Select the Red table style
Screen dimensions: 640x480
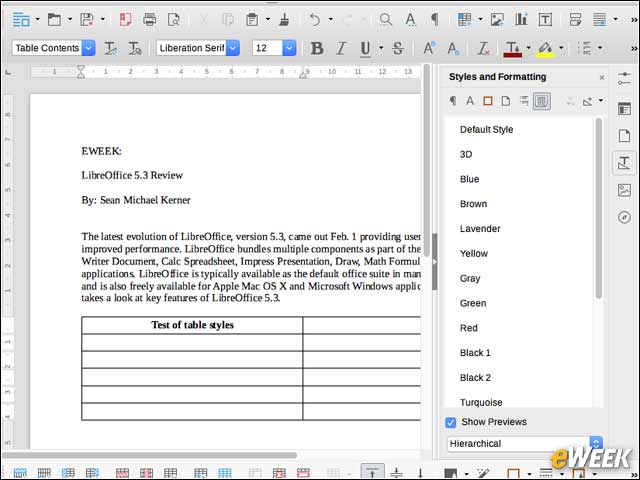click(469, 328)
